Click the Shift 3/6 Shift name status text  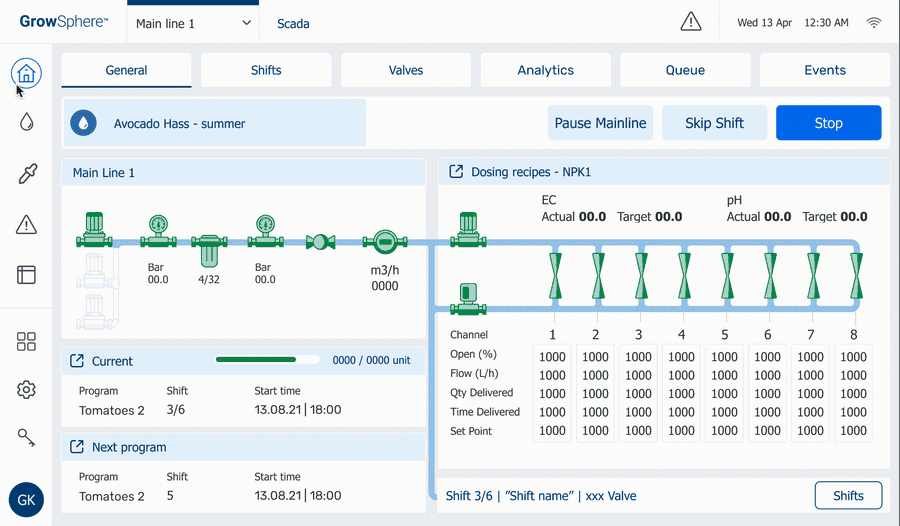(x=541, y=496)
